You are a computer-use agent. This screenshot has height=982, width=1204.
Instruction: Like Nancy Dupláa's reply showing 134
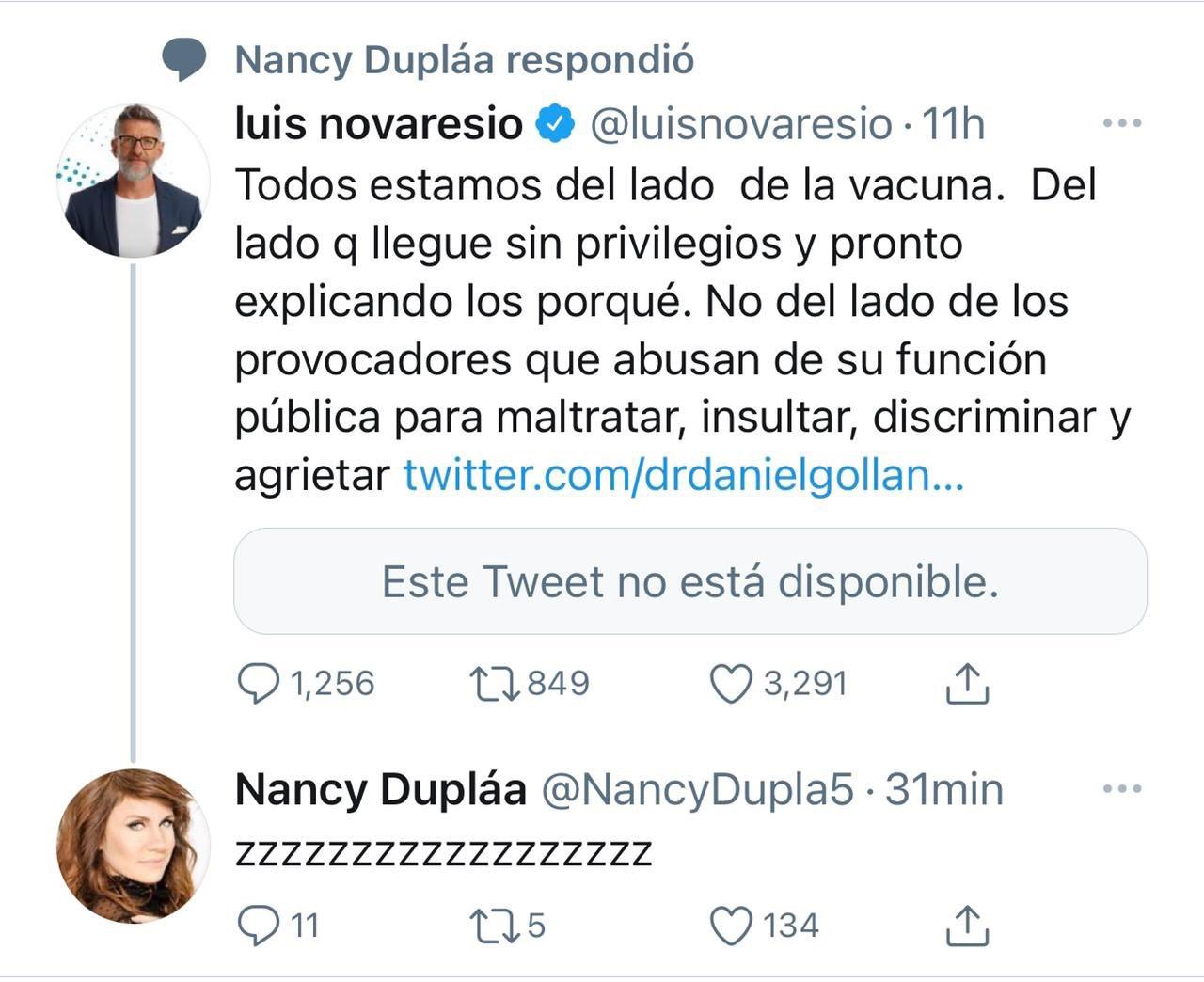733,925
